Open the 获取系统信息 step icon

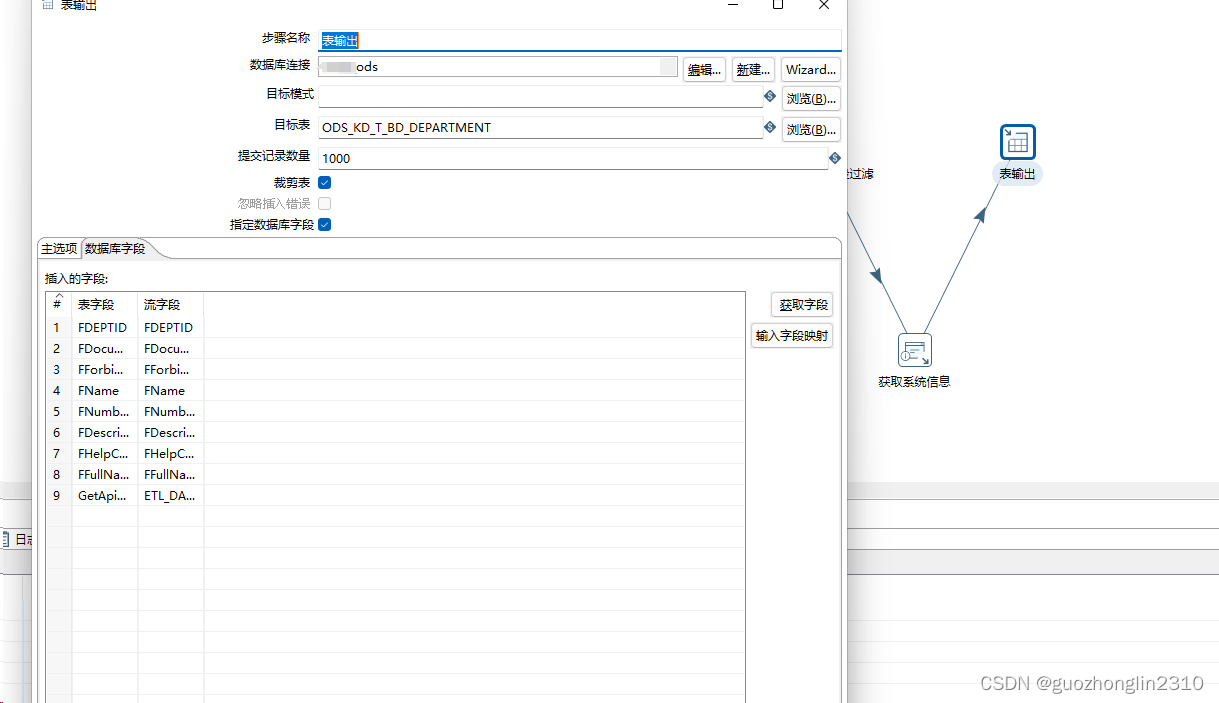point(913,351)
